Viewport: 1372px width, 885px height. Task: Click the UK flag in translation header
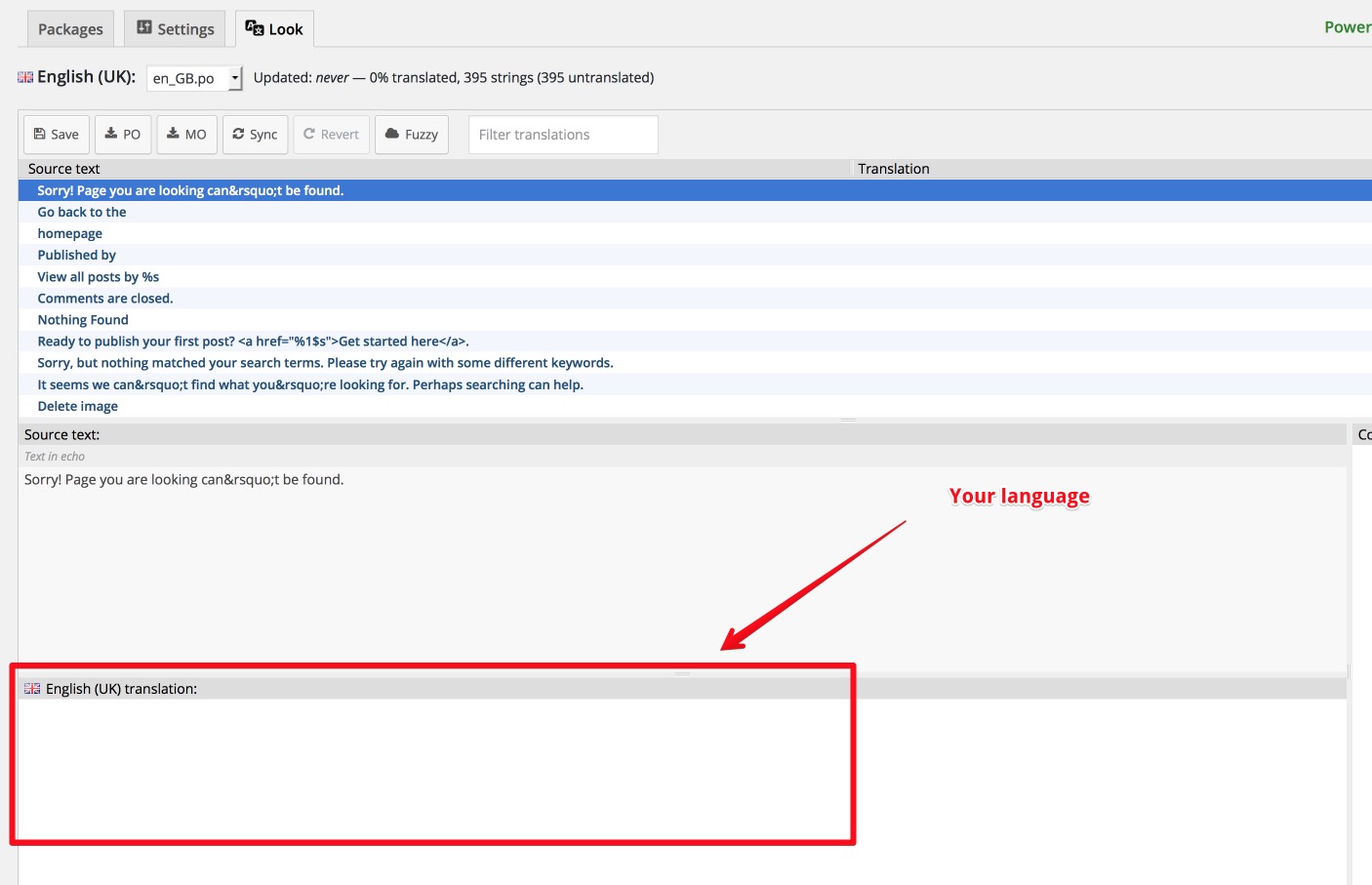[32, 689]
